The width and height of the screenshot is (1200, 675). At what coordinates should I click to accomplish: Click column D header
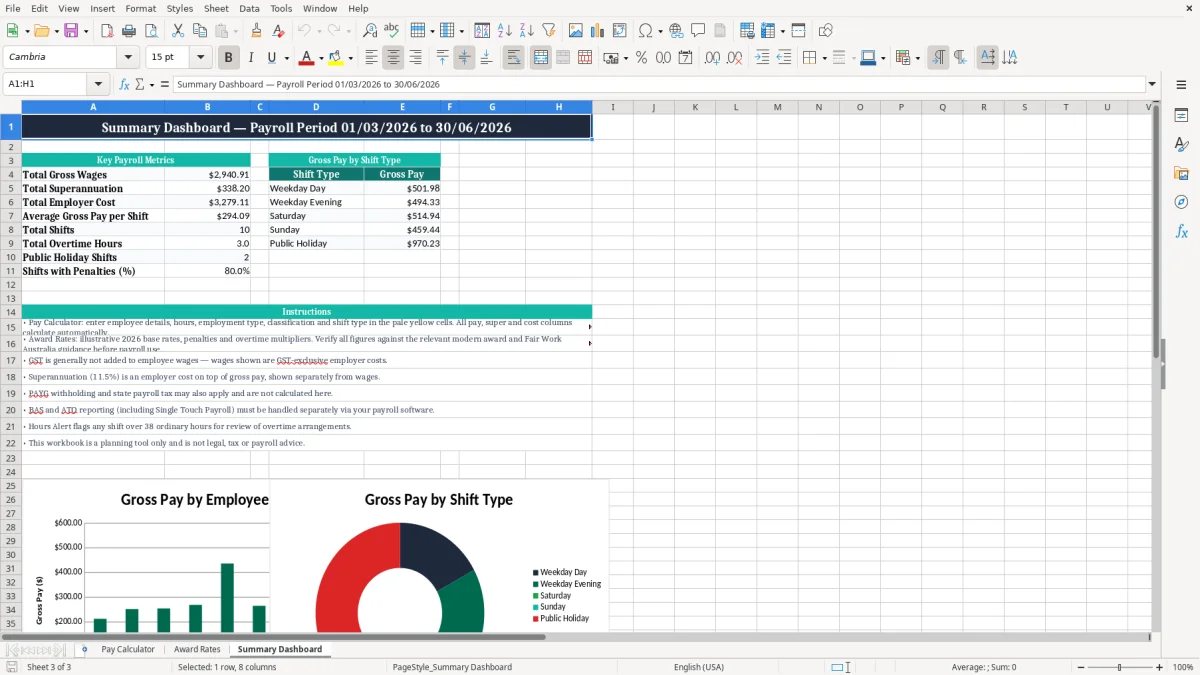(316, 107)
